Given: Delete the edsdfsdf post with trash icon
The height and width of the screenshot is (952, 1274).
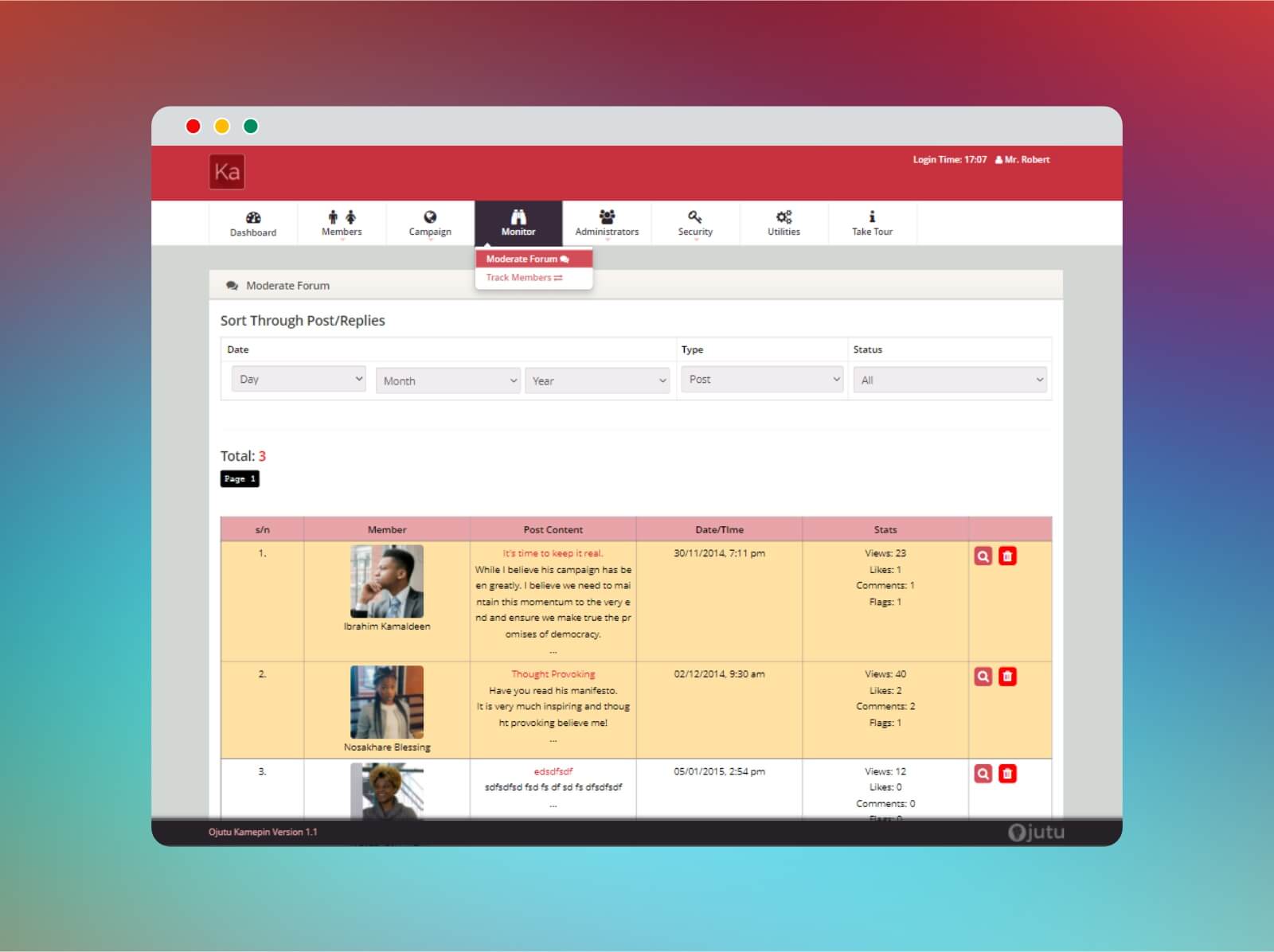Looking at the screenshot, I should tap(1007, 773).
